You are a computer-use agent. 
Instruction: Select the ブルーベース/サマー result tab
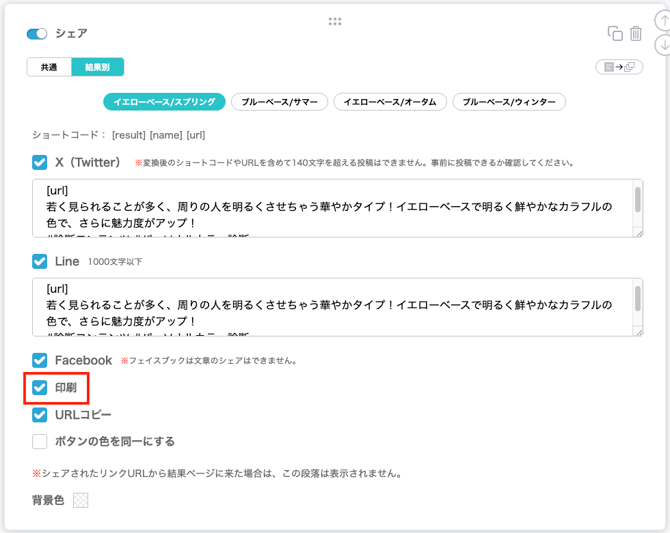[279, 102]
